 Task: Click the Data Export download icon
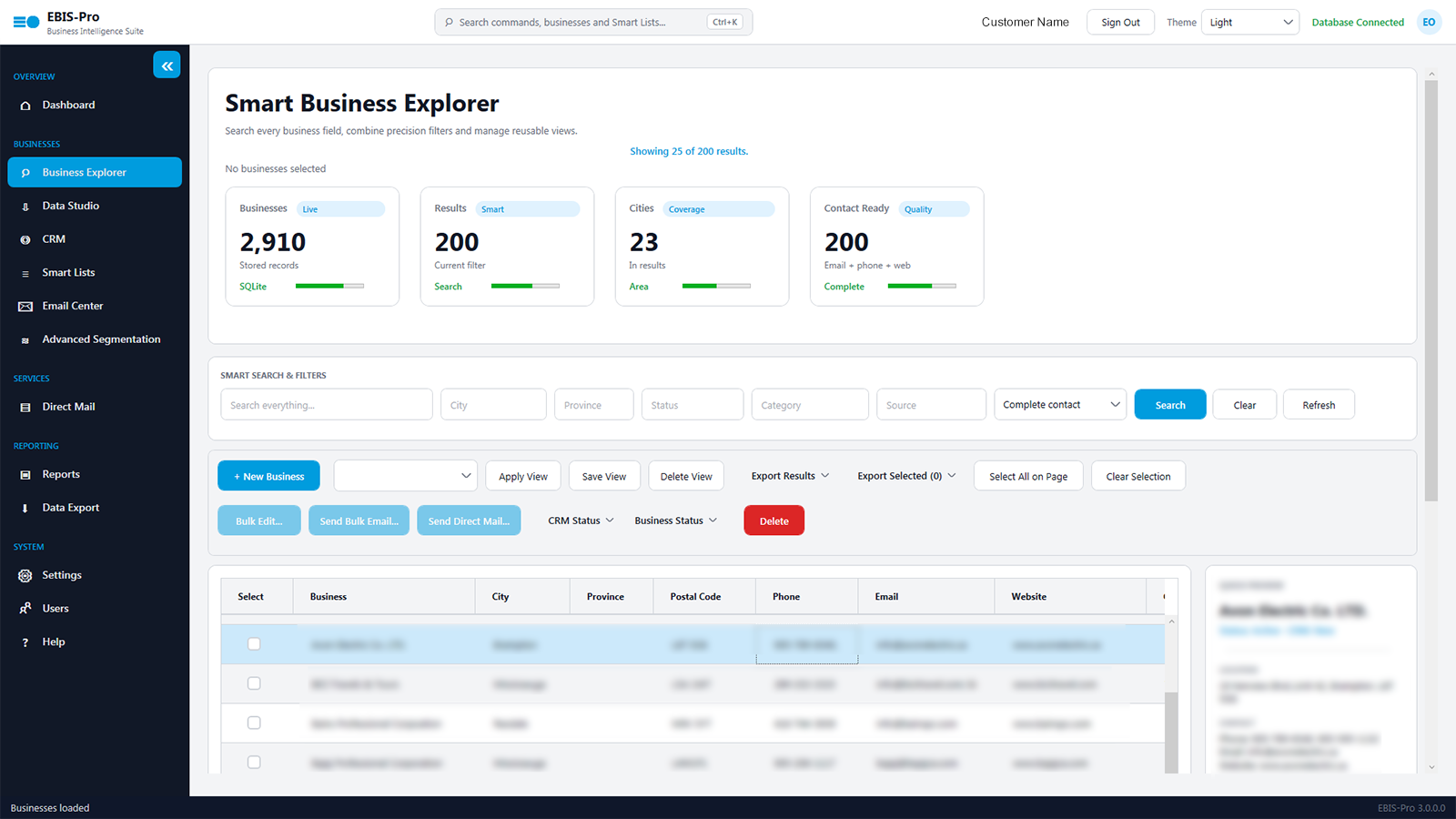point(25,508)
